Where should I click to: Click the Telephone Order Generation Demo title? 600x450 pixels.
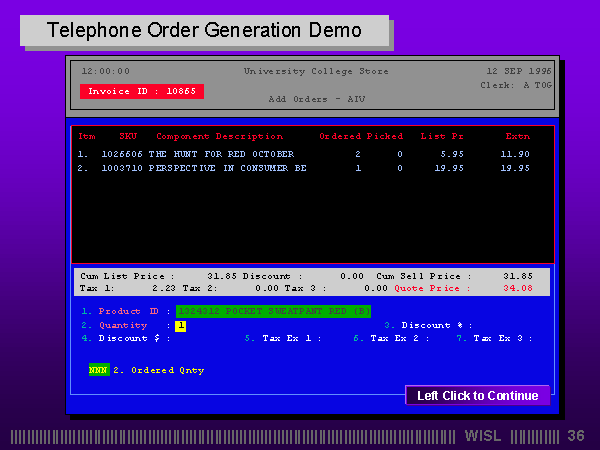204,30
